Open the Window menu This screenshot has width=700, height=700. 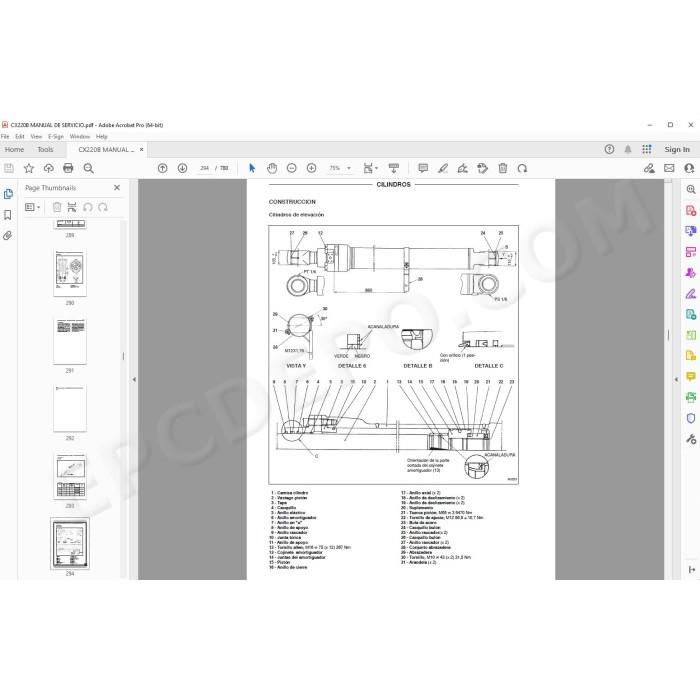[80, 137]
